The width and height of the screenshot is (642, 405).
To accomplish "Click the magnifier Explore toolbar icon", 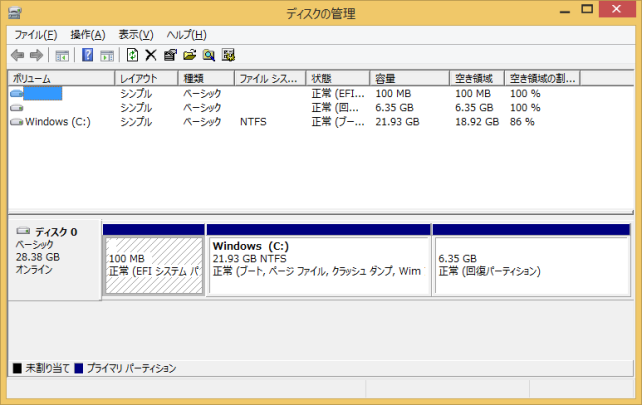I will coord(209,55).
